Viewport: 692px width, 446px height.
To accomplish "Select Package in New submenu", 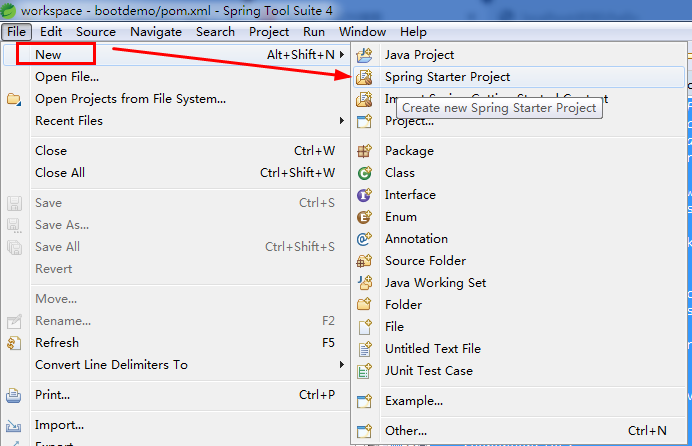I will pos(519,151).
